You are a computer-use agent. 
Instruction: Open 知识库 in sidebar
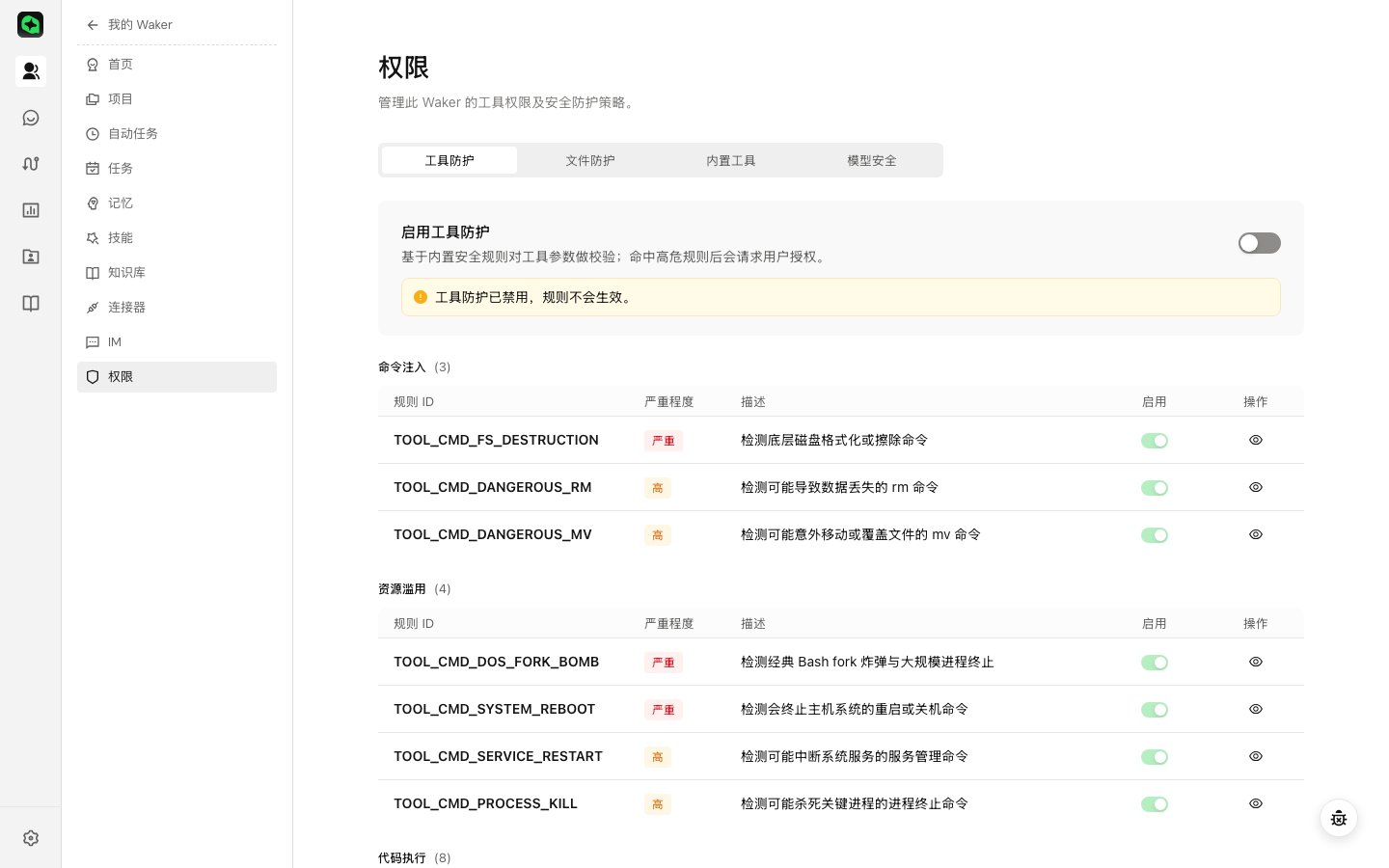click(x=177, y=273)
